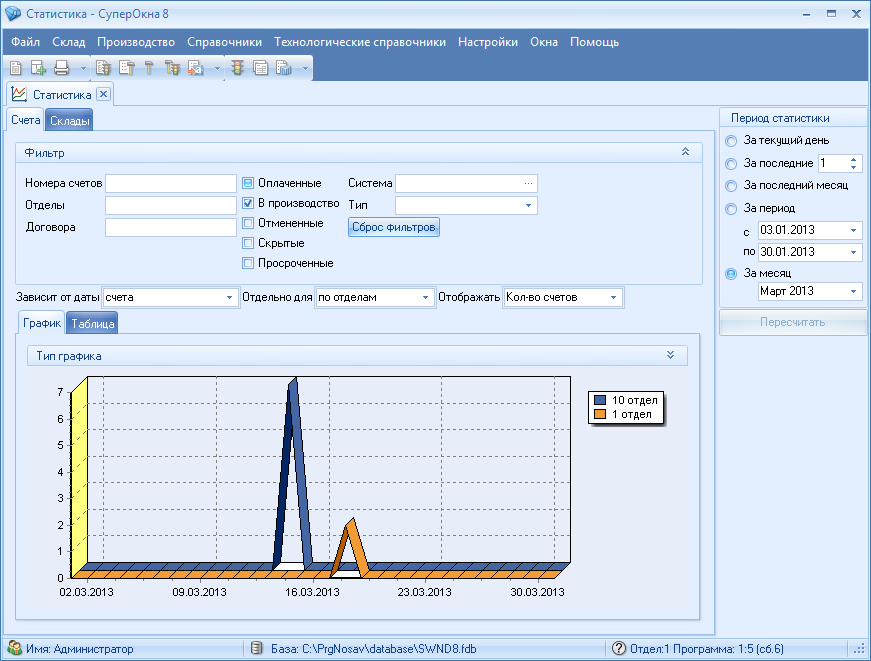Open the Файл menu
871x661 pixels.
point(26,42)
